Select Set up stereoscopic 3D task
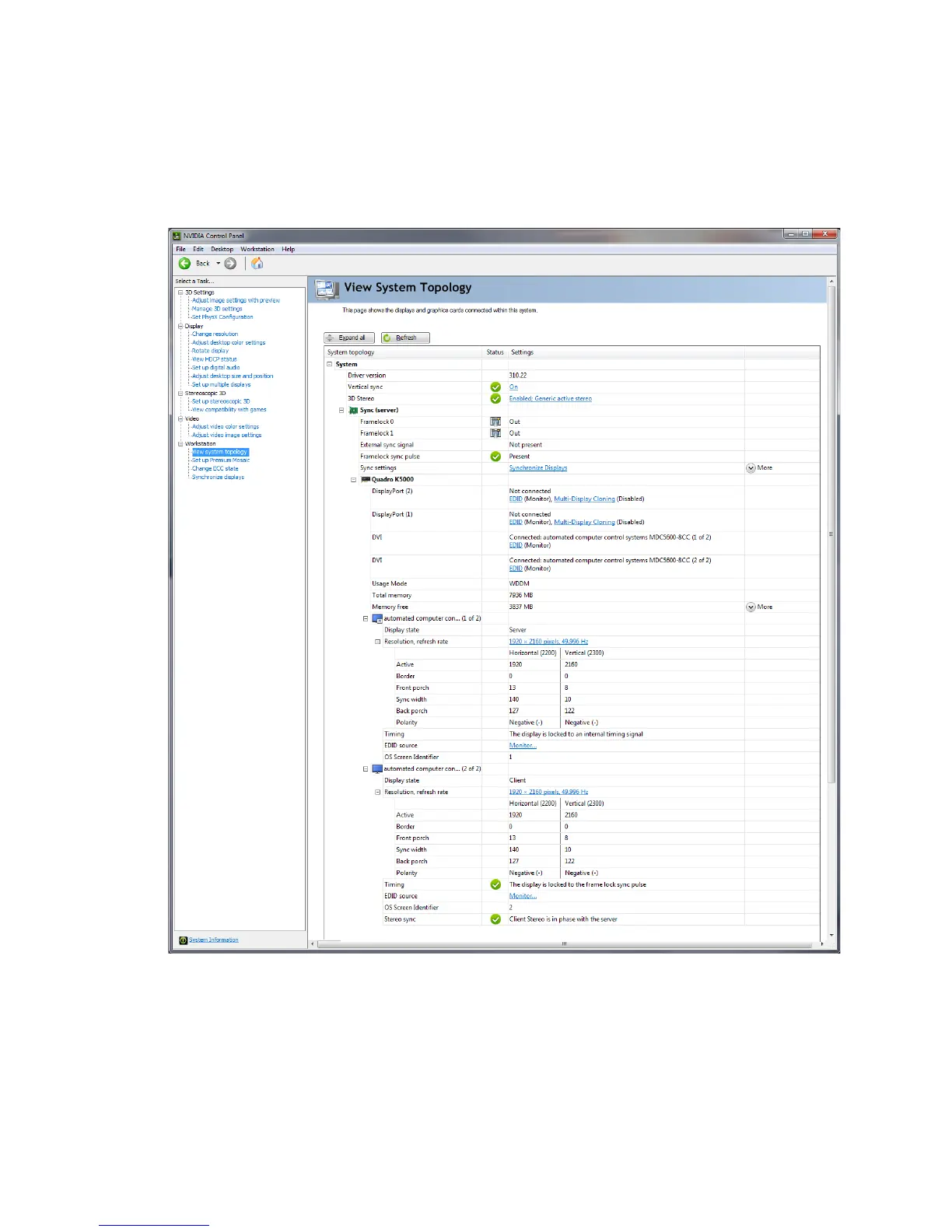The image size is (952, 1232). pos(221,401)
